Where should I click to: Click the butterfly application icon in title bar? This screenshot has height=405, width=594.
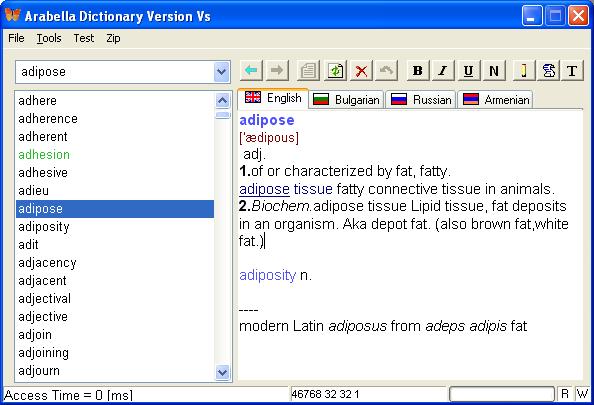13,15
